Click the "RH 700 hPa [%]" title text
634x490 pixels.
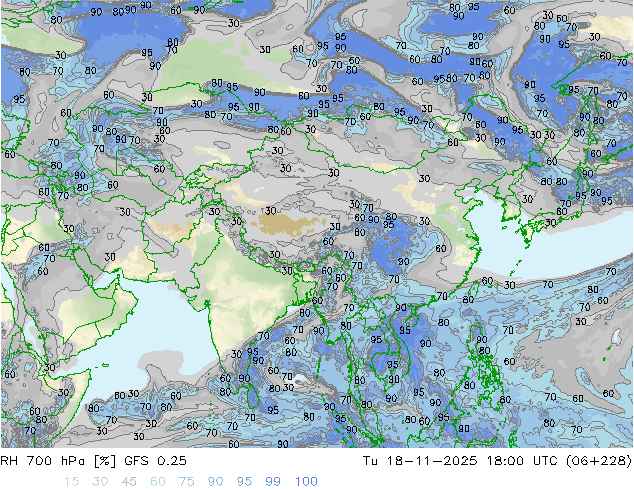click(58, 461)
